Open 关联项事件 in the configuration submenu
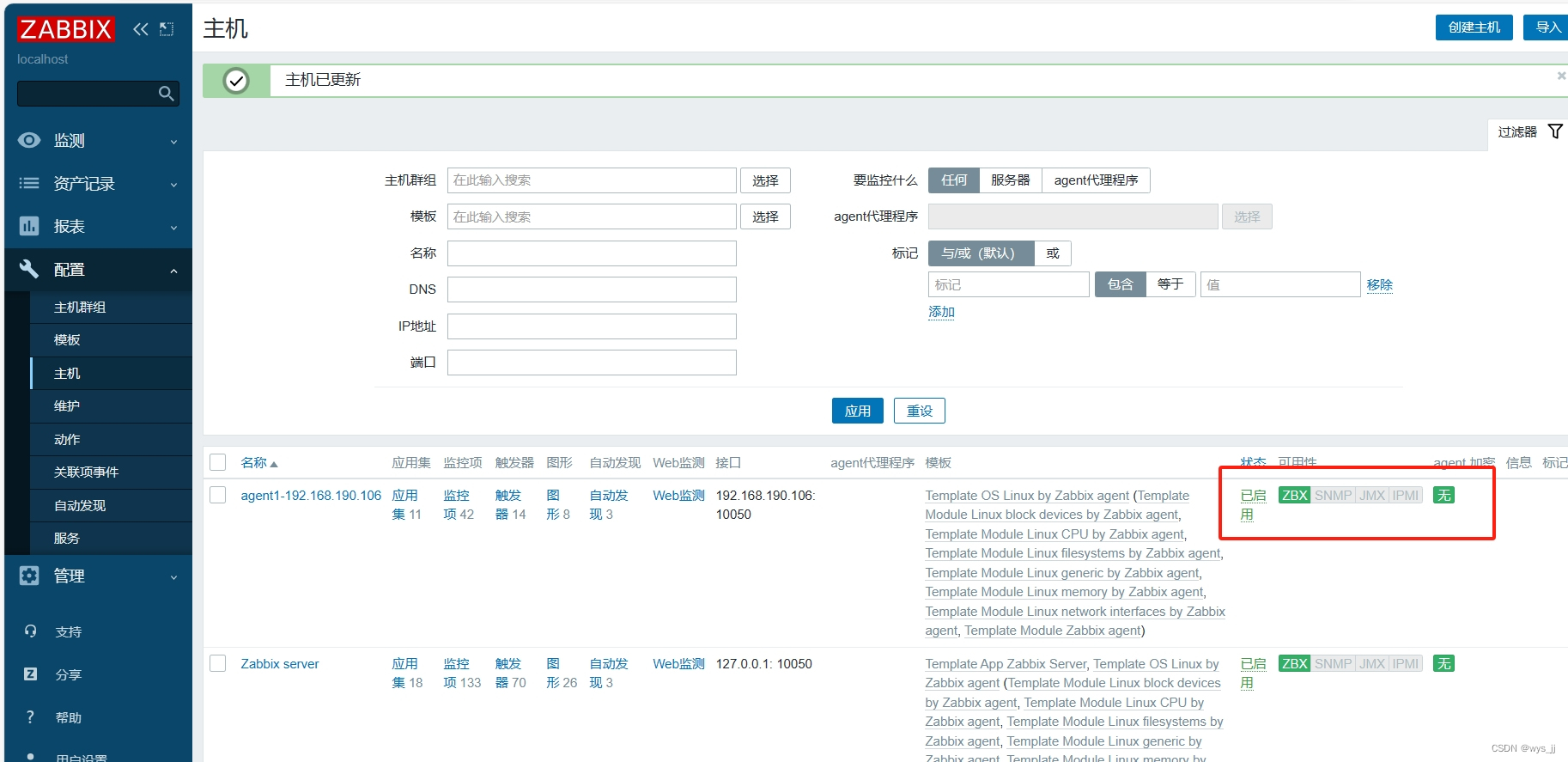This screenshot has height=762, width=1568. pos(111,472)
